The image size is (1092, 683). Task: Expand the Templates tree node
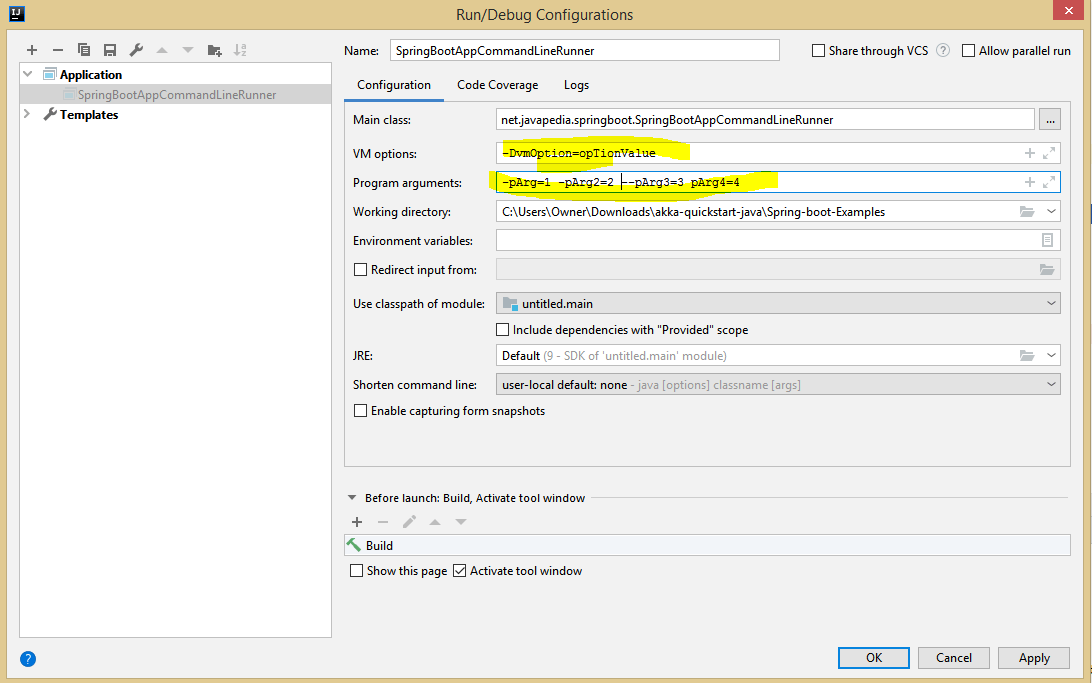pyautogui.click(x=25, y=114)
